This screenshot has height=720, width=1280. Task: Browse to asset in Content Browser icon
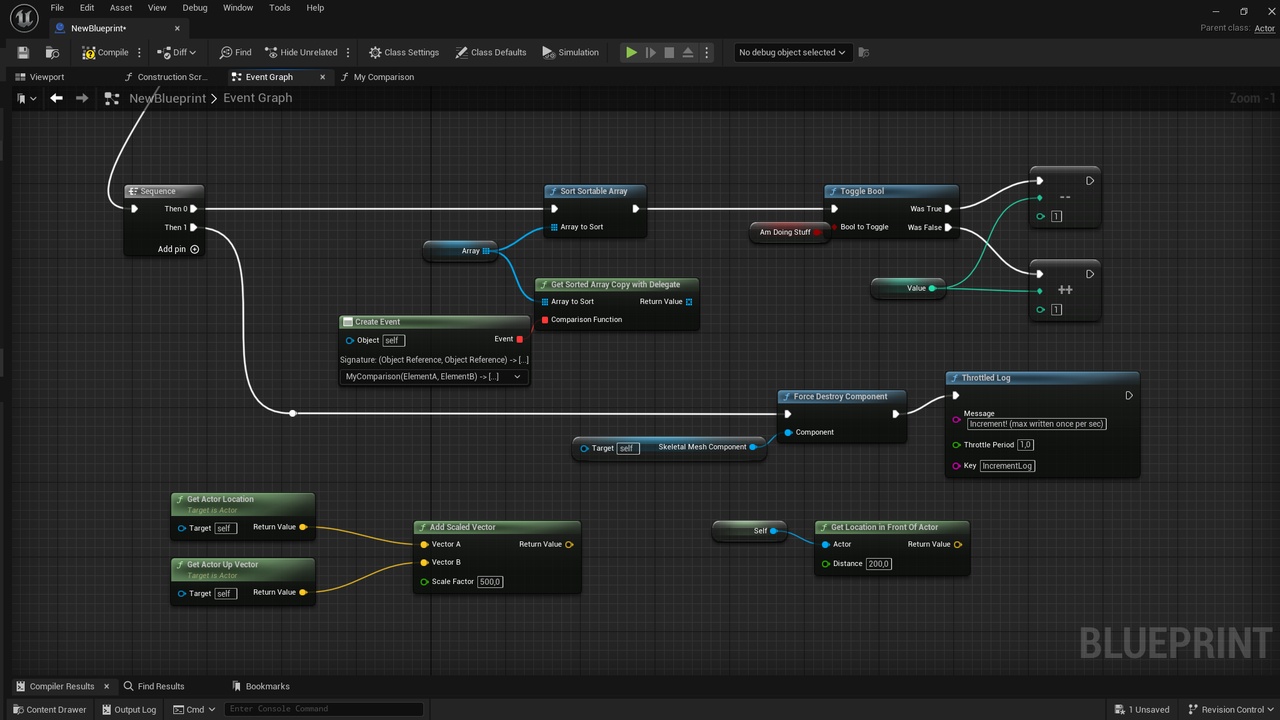[52, 52]
